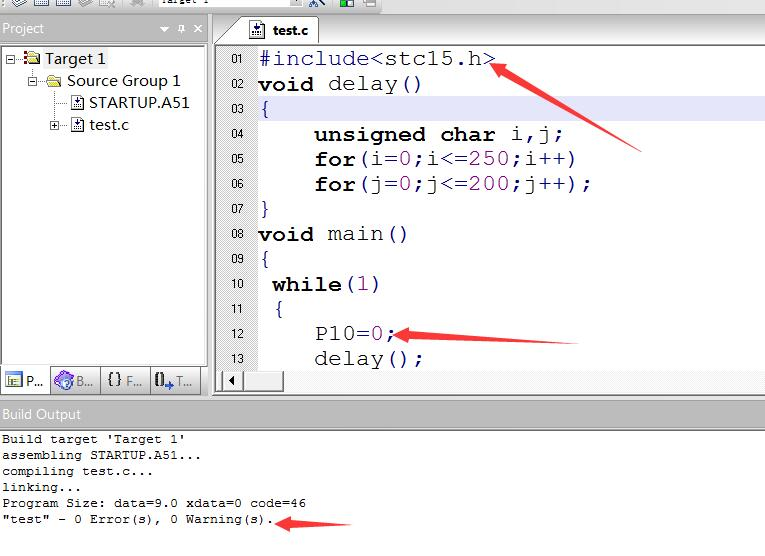Click the green blocks Manage Project Items icon
Viewport: 765px width, 556px height.
click(346, 3)
